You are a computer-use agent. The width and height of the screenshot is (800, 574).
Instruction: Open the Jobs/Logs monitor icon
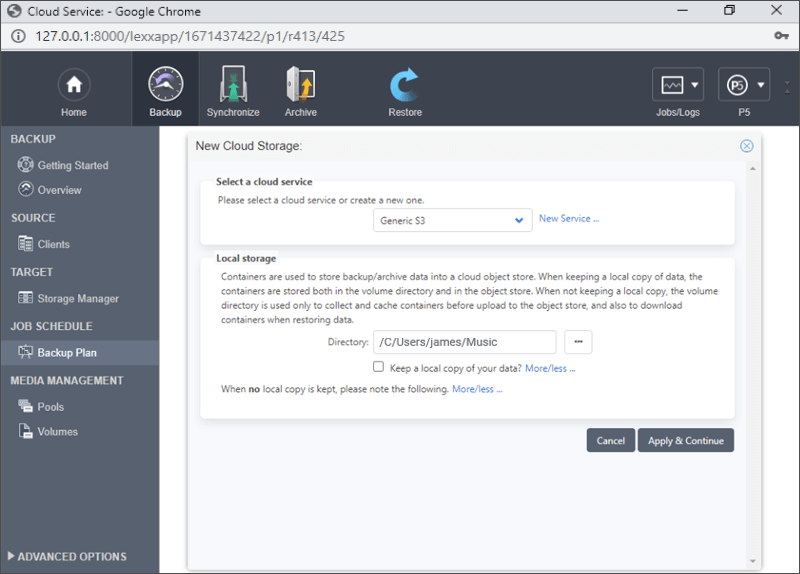672,85
